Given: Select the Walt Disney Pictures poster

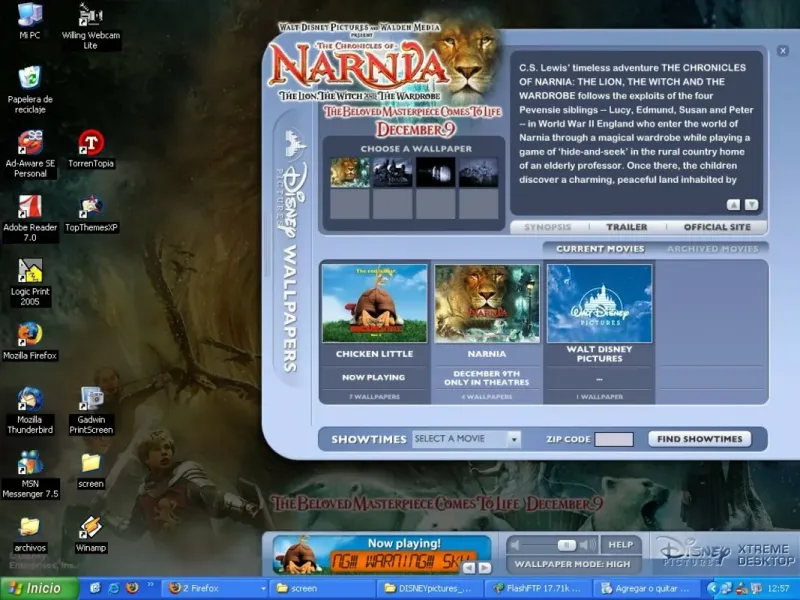Looking at the screenshot, I should pos(599,303).
